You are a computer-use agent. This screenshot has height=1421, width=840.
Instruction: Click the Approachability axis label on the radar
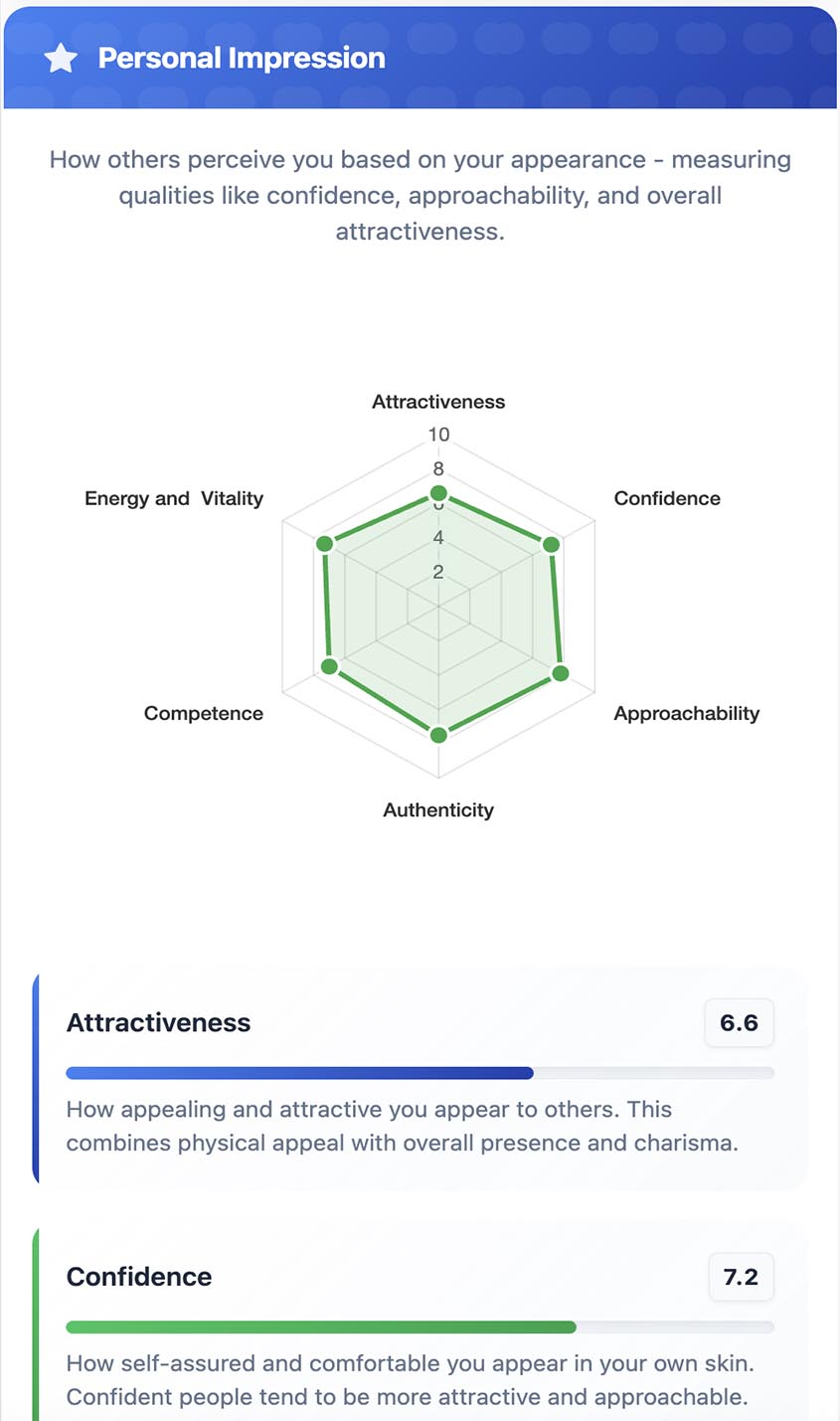click(686, 713)
